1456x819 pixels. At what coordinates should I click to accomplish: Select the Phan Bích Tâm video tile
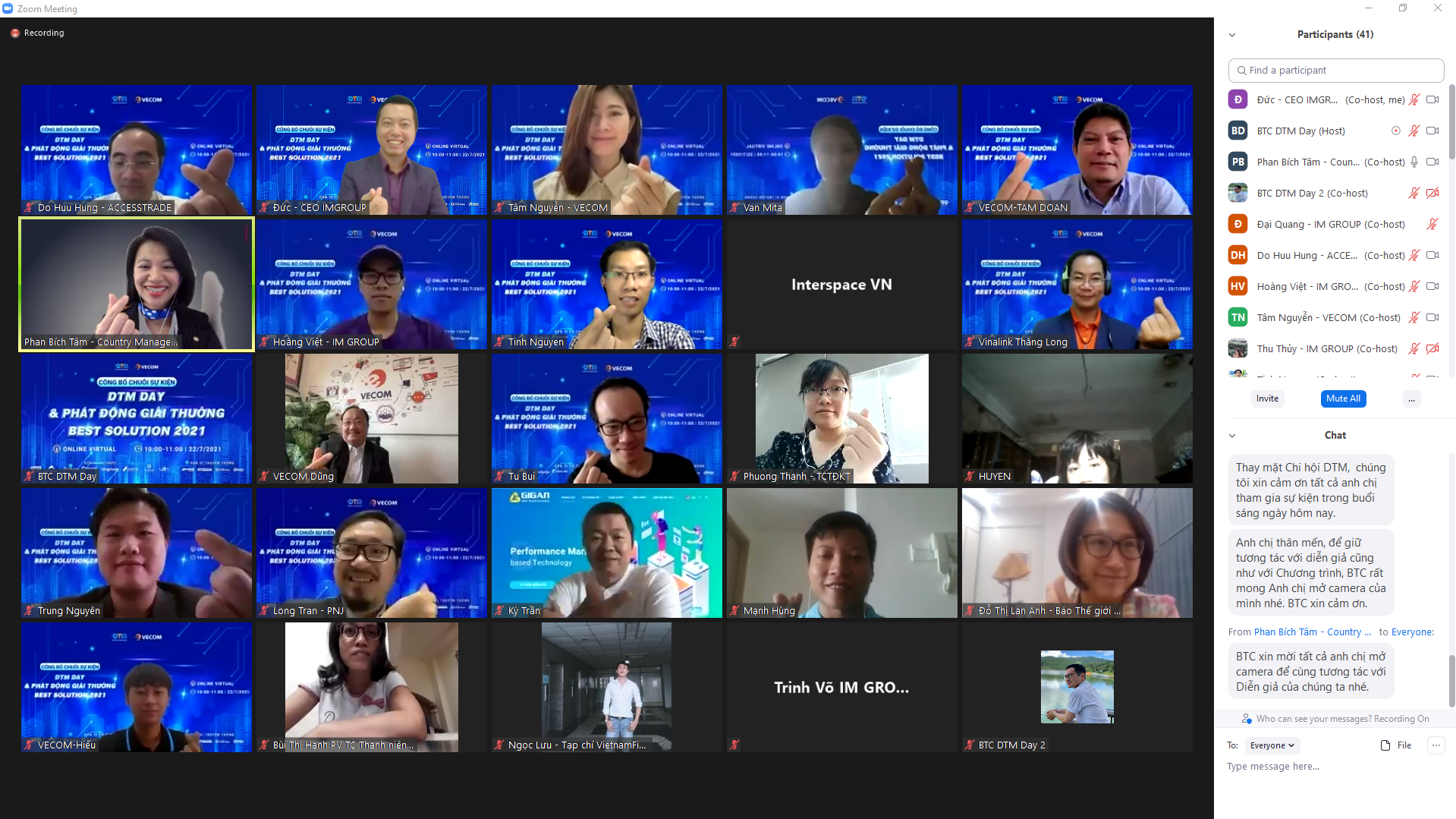tap(137, 285)
